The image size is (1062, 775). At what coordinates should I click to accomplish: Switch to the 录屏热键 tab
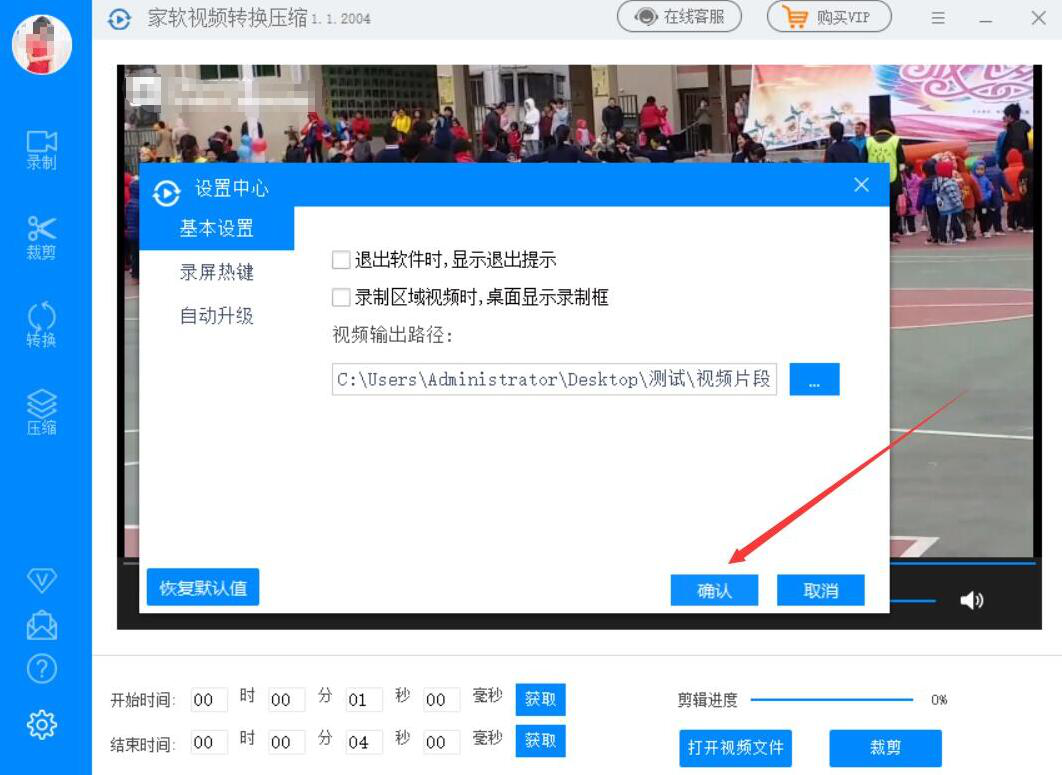click(x=217, y=272)
